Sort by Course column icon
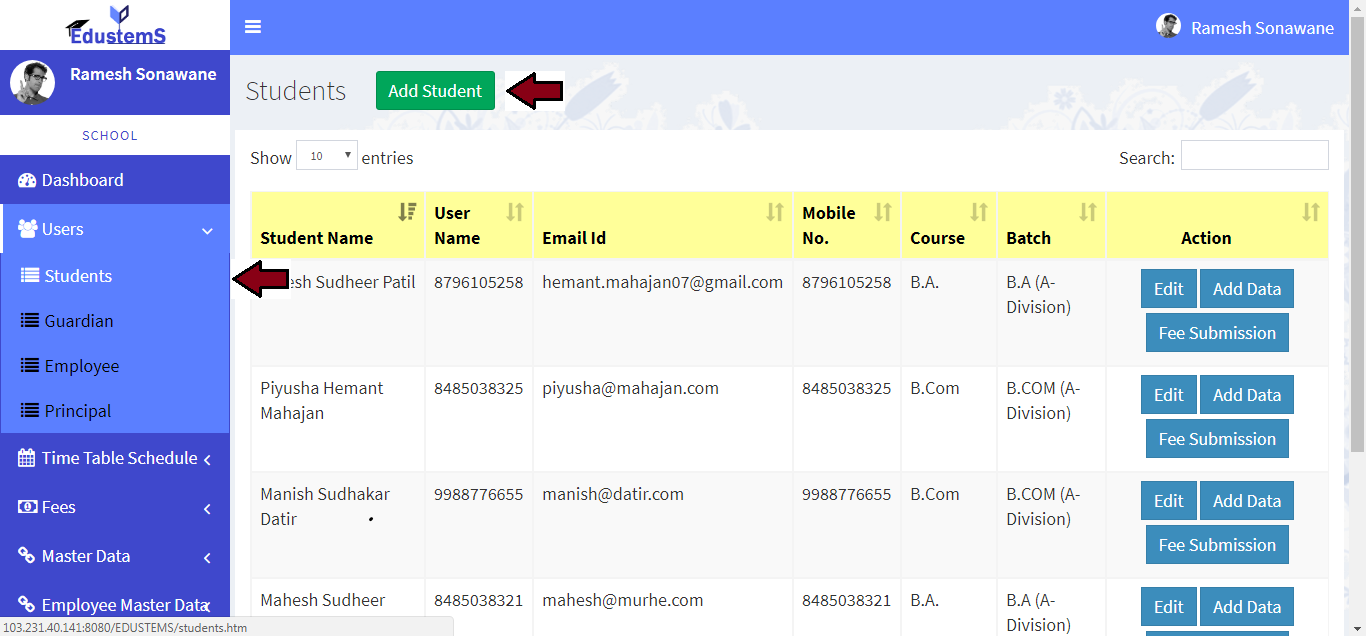This screenshot has width=1366, height=636. click(979, 211)
